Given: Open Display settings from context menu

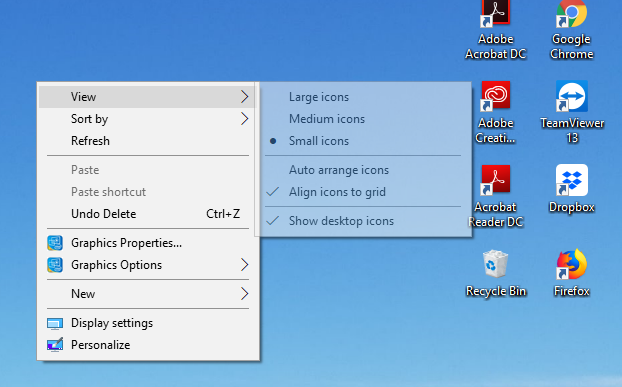Looking at the screenshot, I should coord(148,323).
